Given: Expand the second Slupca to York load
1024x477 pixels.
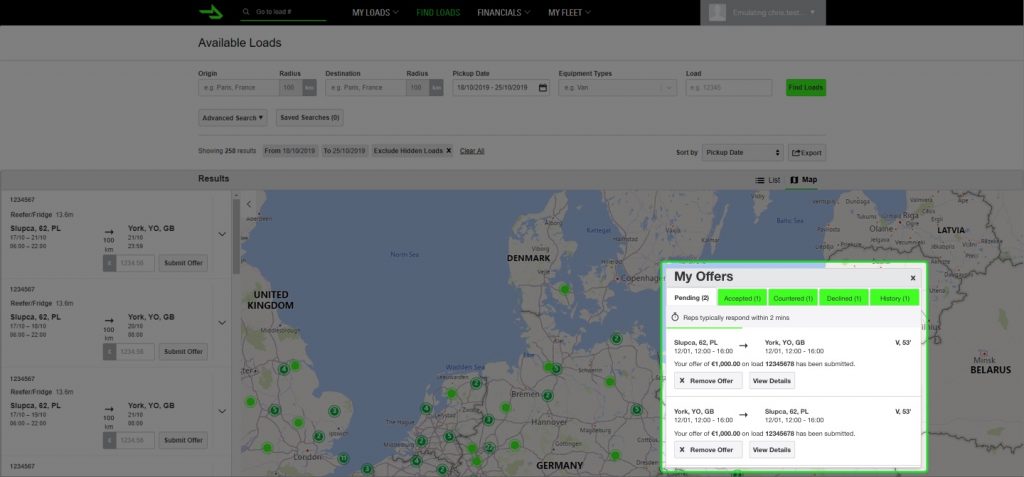Looking at the screenshot, I should click(x=222, y=322).
